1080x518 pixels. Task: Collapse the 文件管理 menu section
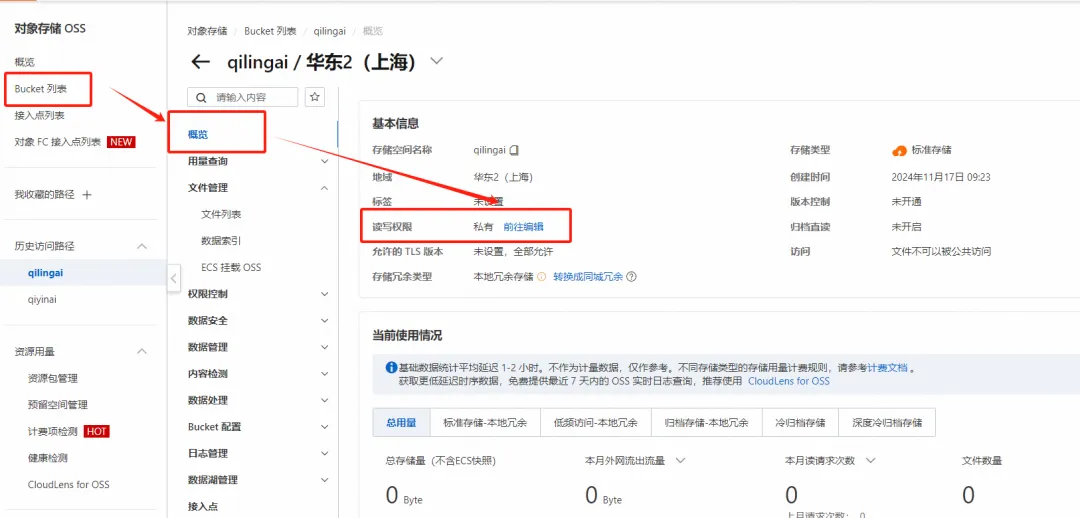click(x=325, y=187)
